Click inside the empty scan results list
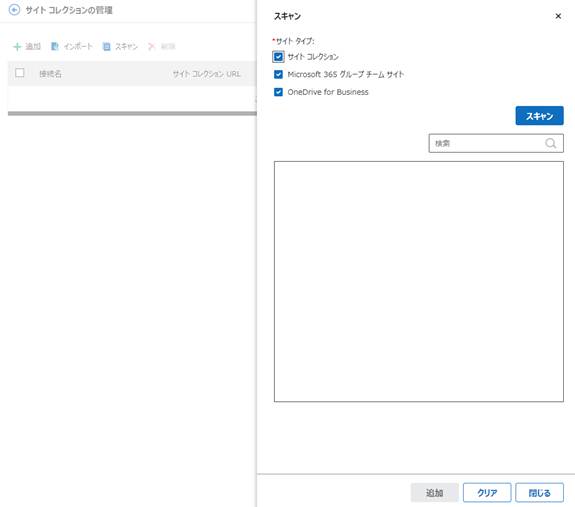 (419, 282)
